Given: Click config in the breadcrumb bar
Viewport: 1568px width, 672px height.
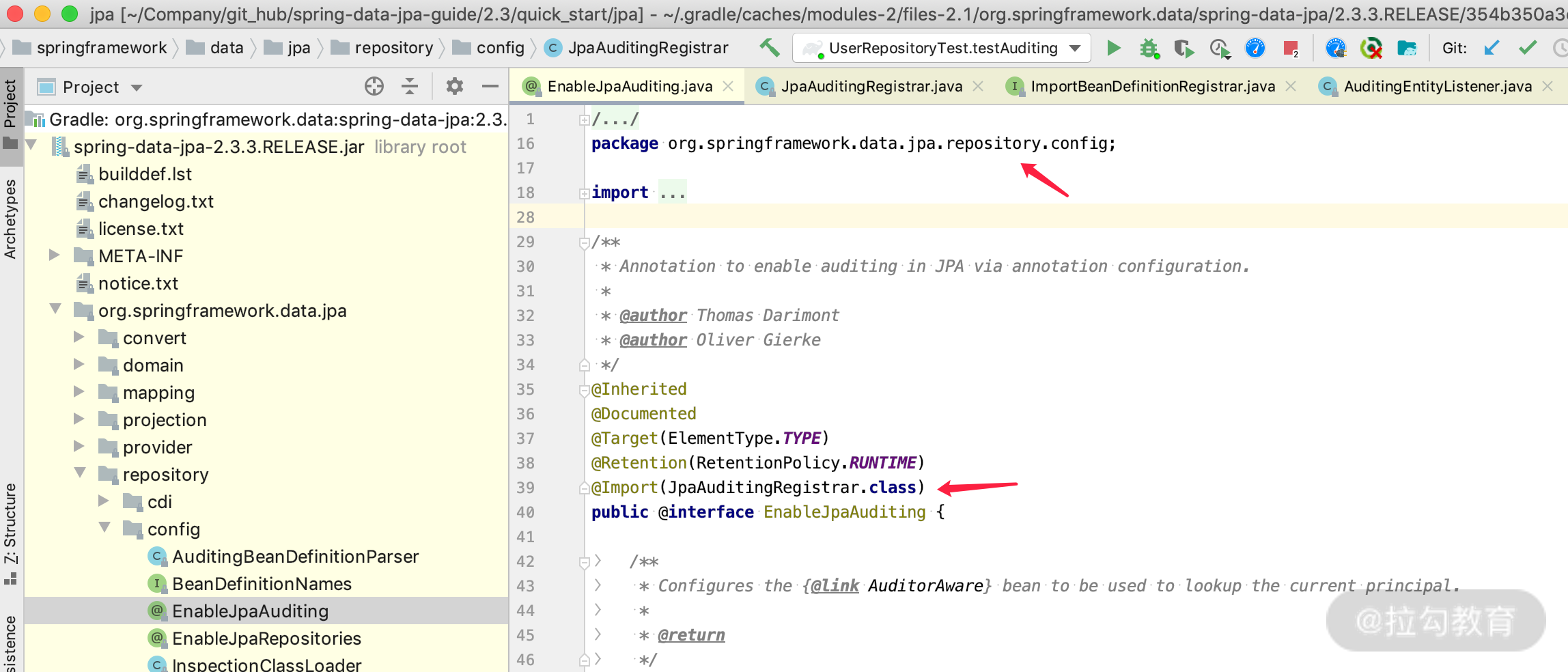Looking at the screenshot, I should click(x=501, y=48).
